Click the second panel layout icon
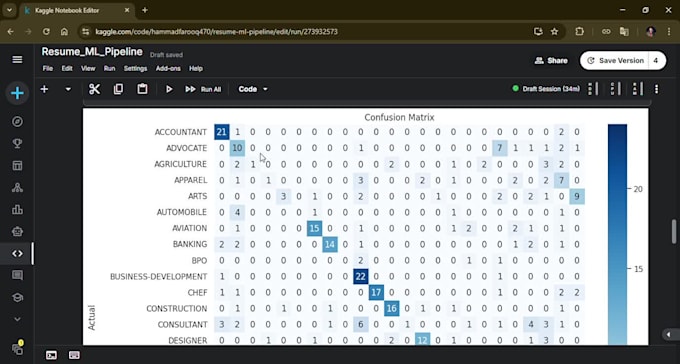 (x=615, y=89)
